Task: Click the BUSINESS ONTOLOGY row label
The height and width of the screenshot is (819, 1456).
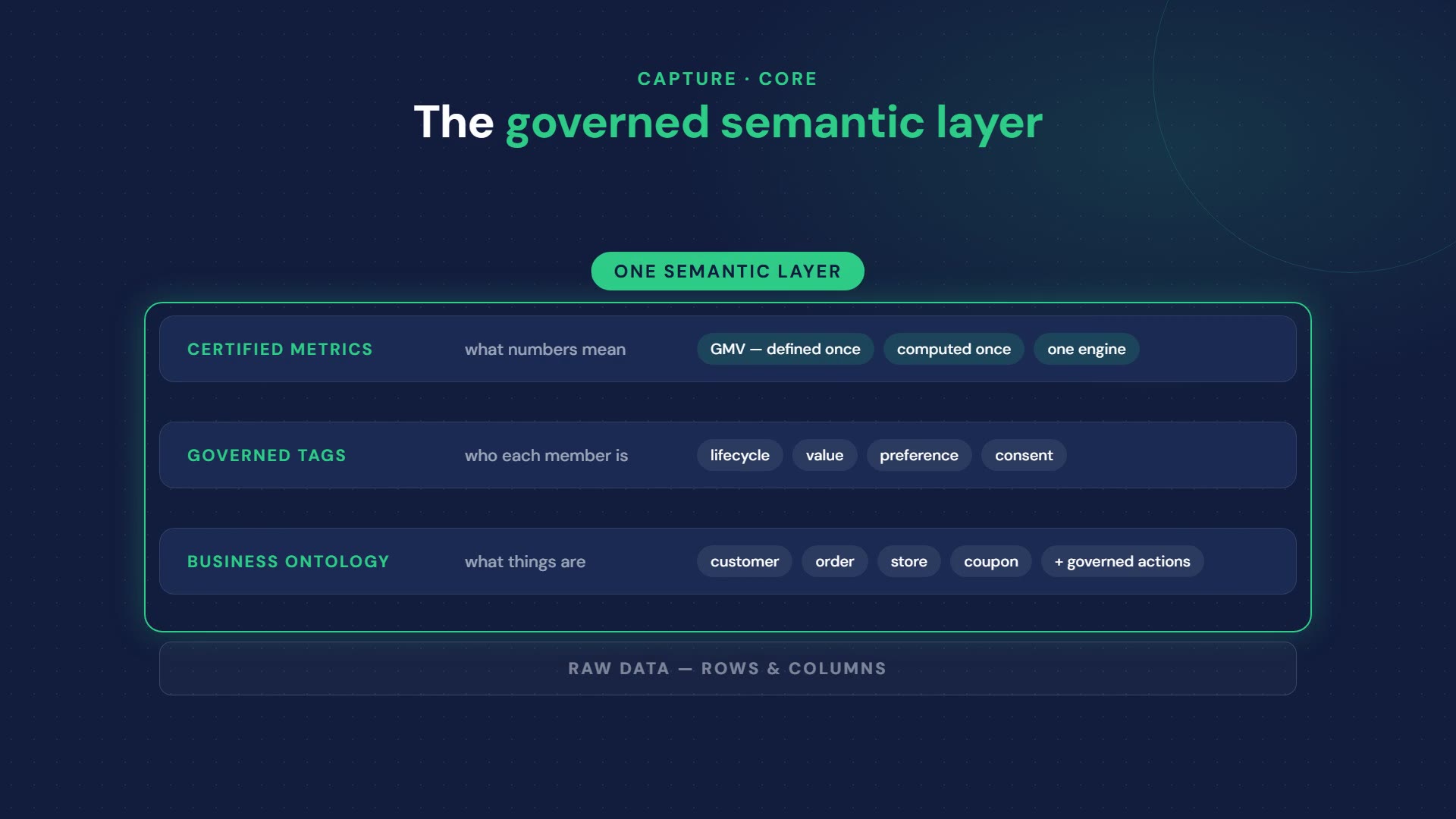Action: coord(288,561)
